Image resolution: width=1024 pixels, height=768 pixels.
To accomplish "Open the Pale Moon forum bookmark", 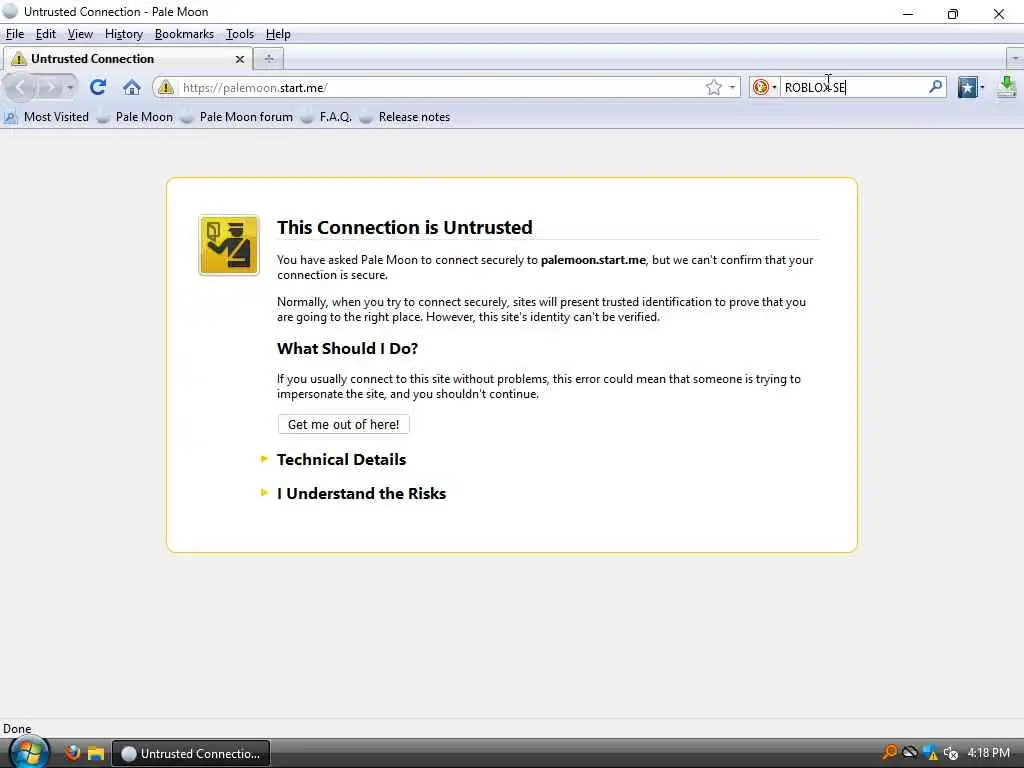I will point(237,117).
